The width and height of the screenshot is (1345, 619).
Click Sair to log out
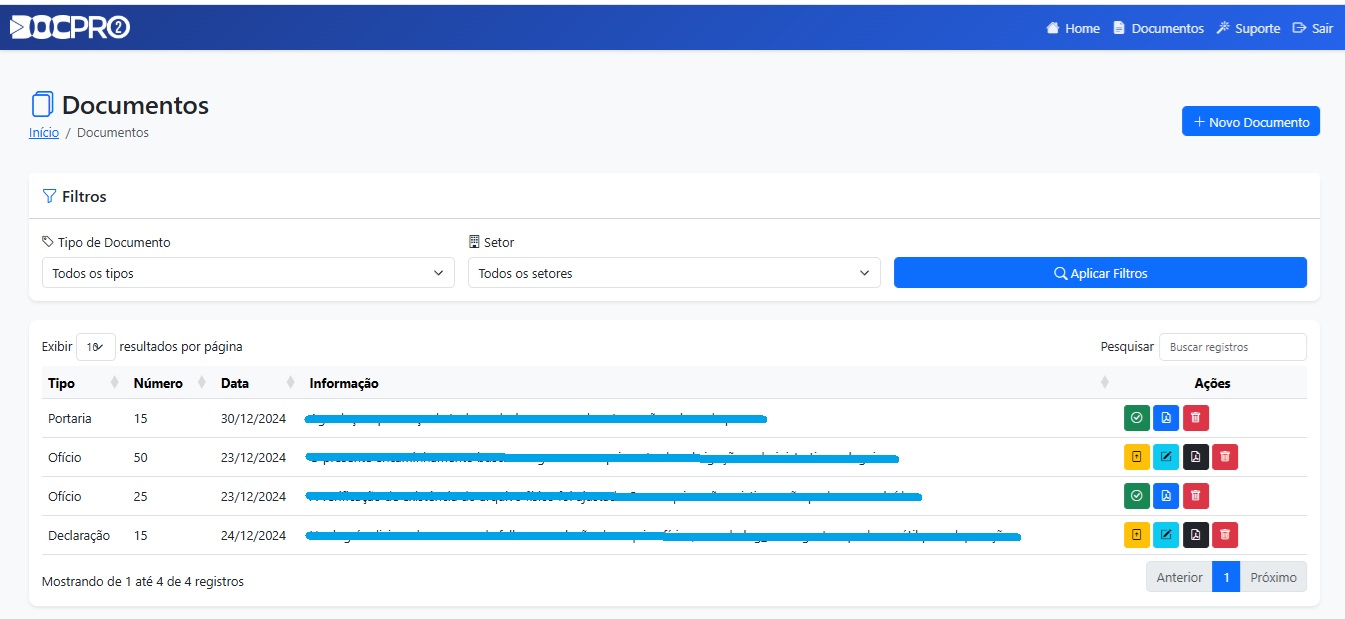point(1313,28)
